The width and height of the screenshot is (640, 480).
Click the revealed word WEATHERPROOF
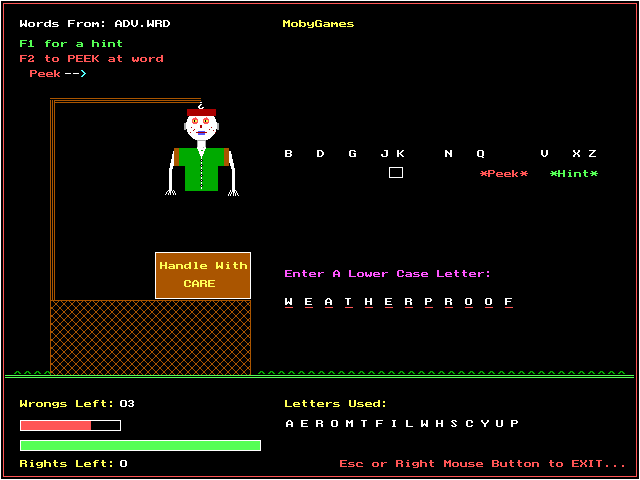[x=398, y=302]
